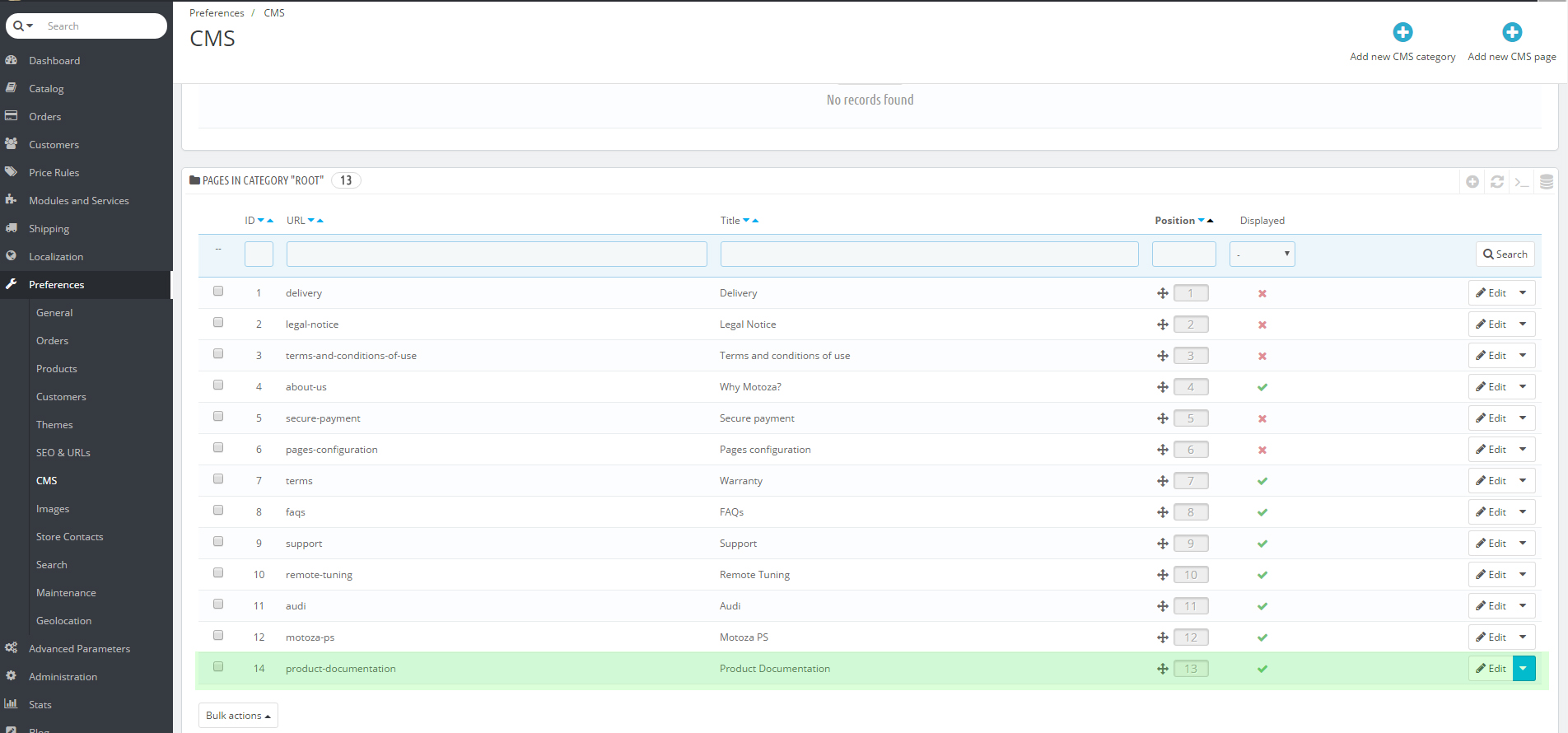Click the Customers people icon in sidebar
The image size is (1568, 733).
[x=12, y=144]
